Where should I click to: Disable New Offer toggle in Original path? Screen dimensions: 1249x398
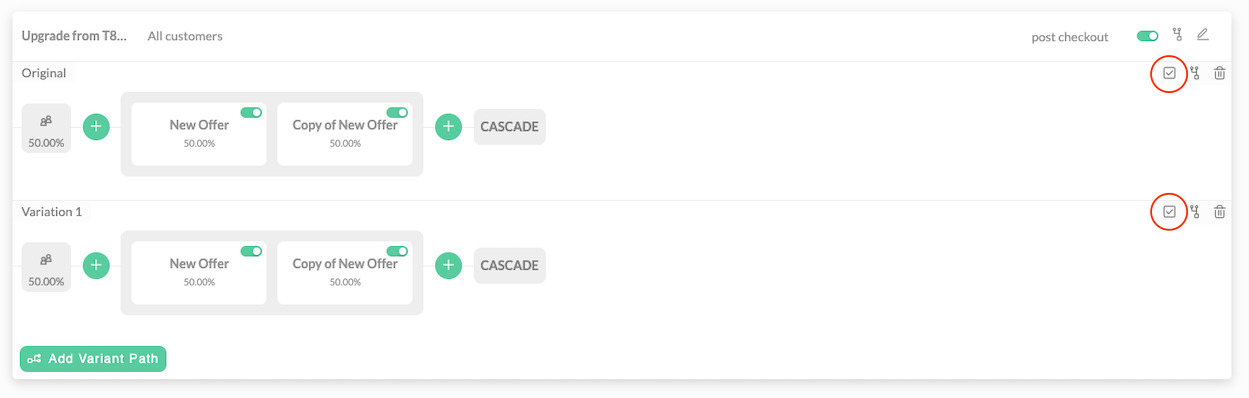[251, 113]
